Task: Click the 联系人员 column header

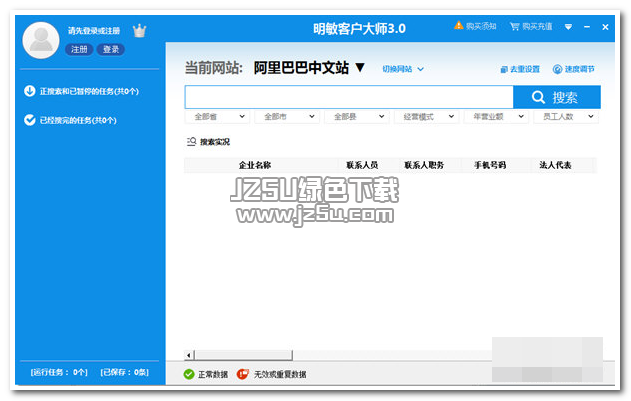Action: click(362, 165)
